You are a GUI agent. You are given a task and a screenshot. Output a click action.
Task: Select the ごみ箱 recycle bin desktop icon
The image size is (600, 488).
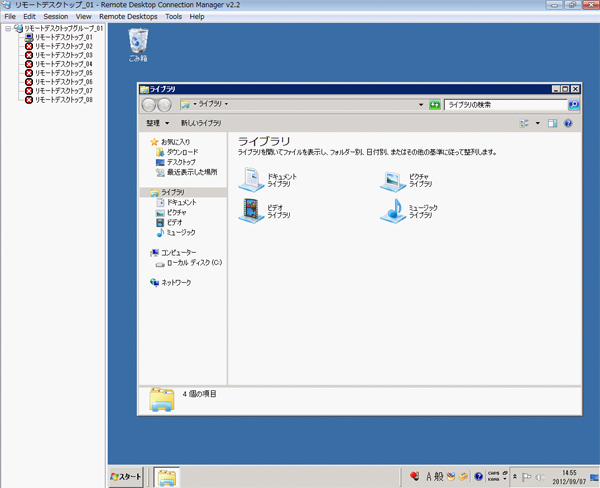pos(138,45)
